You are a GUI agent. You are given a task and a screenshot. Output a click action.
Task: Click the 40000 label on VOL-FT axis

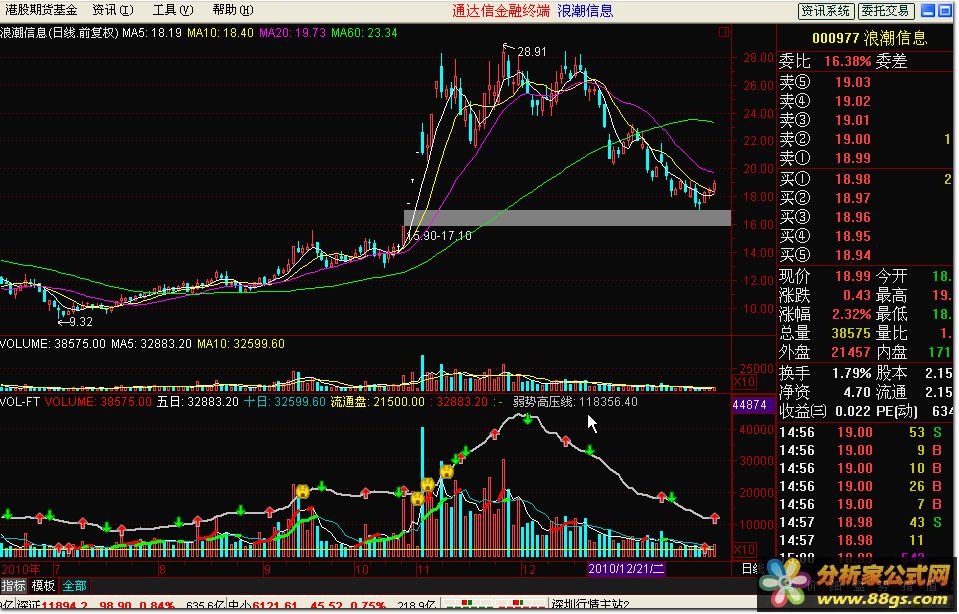(x=757, y=430)
